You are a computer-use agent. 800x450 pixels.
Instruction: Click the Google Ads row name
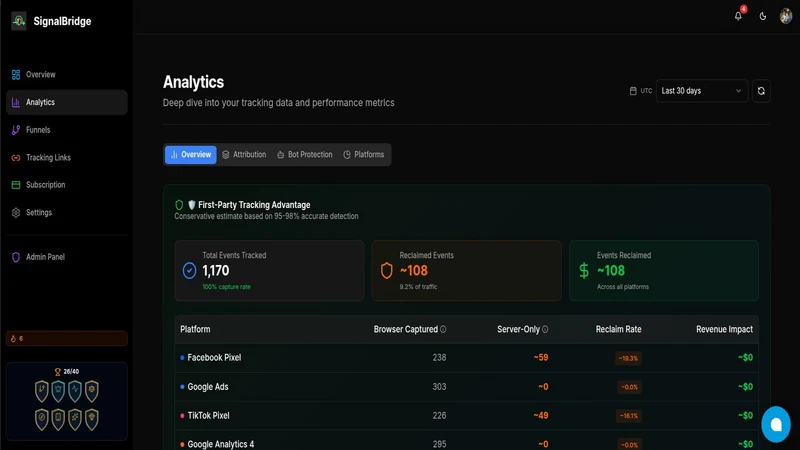(208, 387)
